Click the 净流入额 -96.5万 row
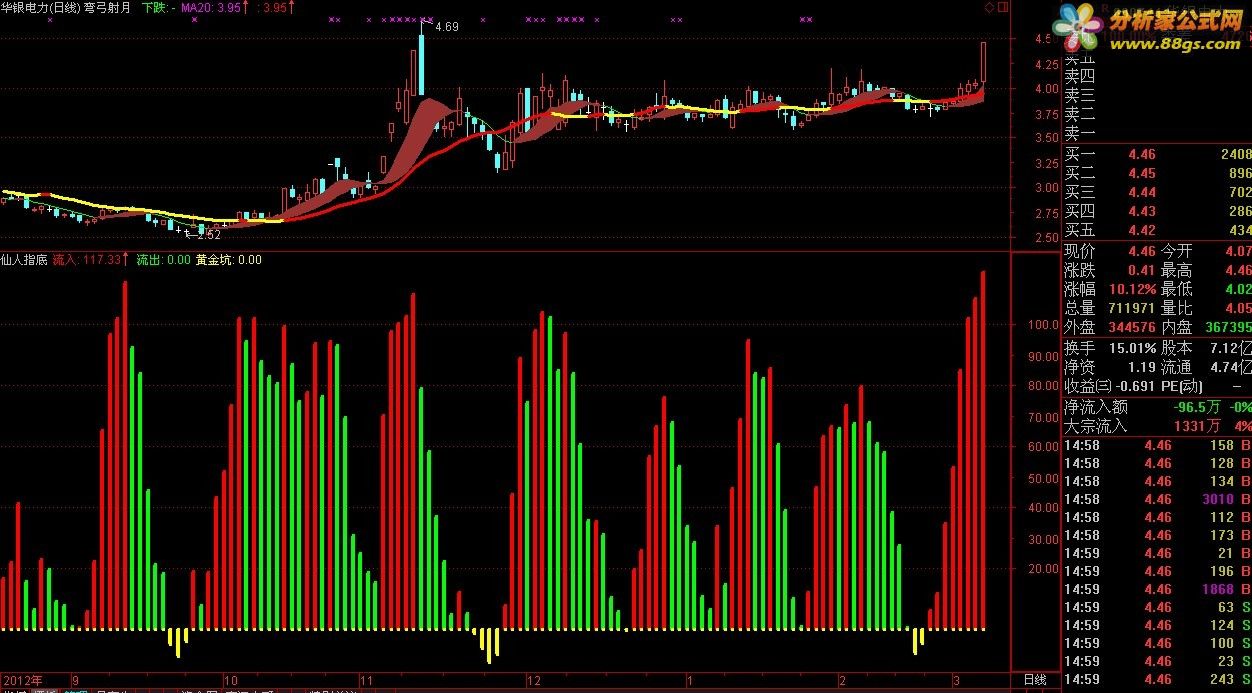 [x=1156, y=407]
